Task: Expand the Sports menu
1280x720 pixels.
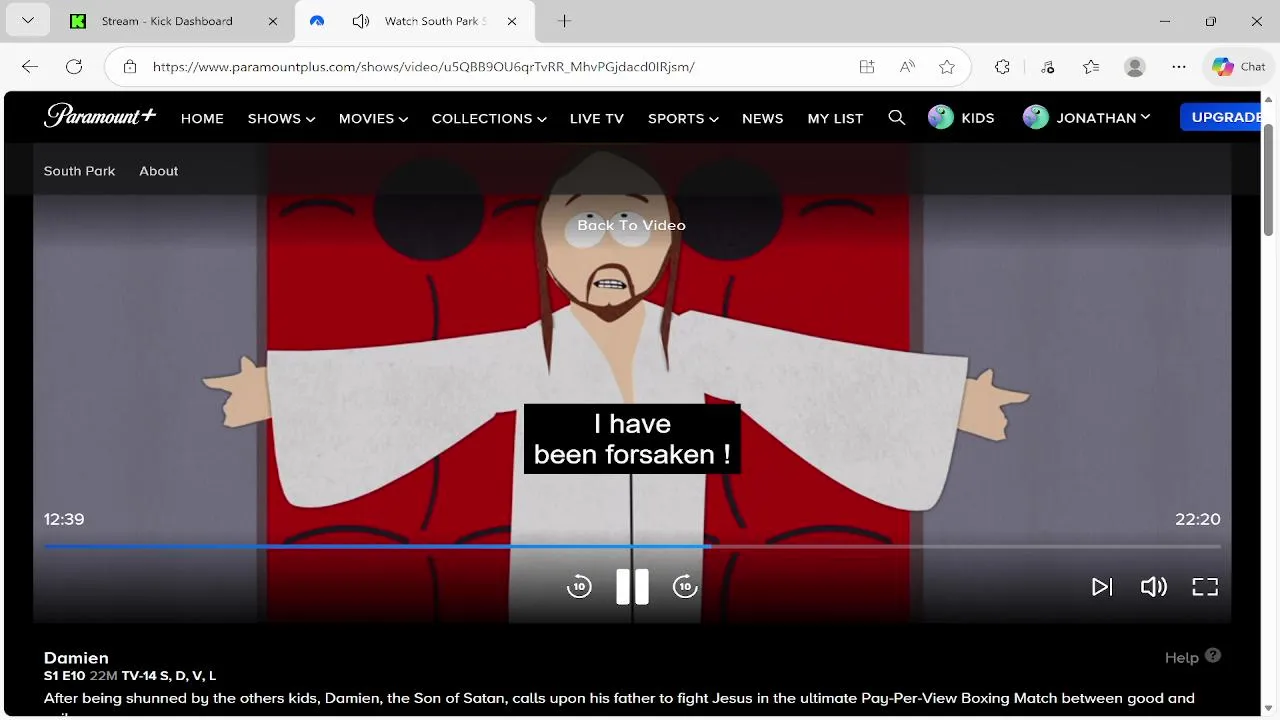Action: [683, 118]
